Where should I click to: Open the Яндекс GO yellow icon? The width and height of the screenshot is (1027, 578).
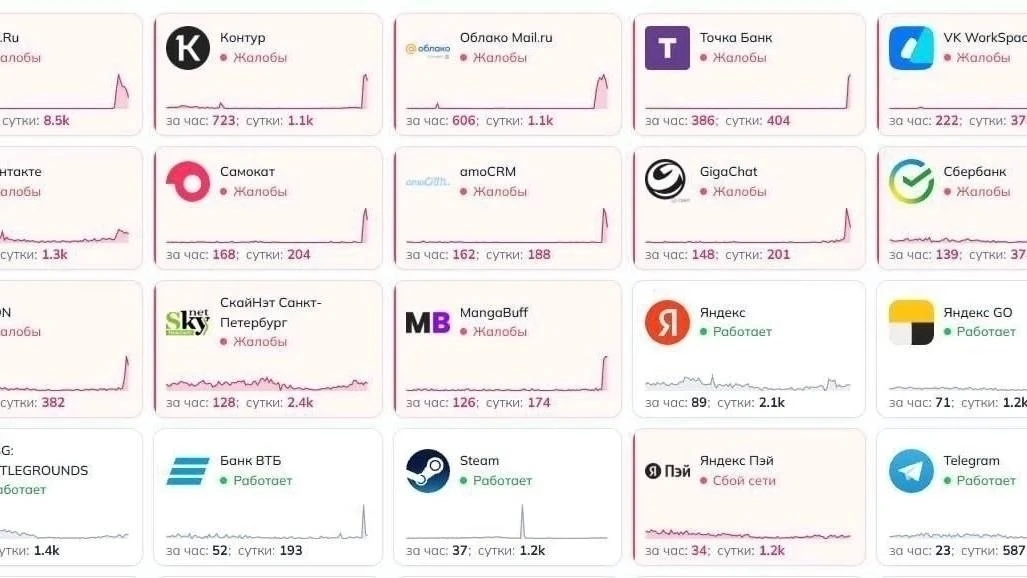coord(911,322)
